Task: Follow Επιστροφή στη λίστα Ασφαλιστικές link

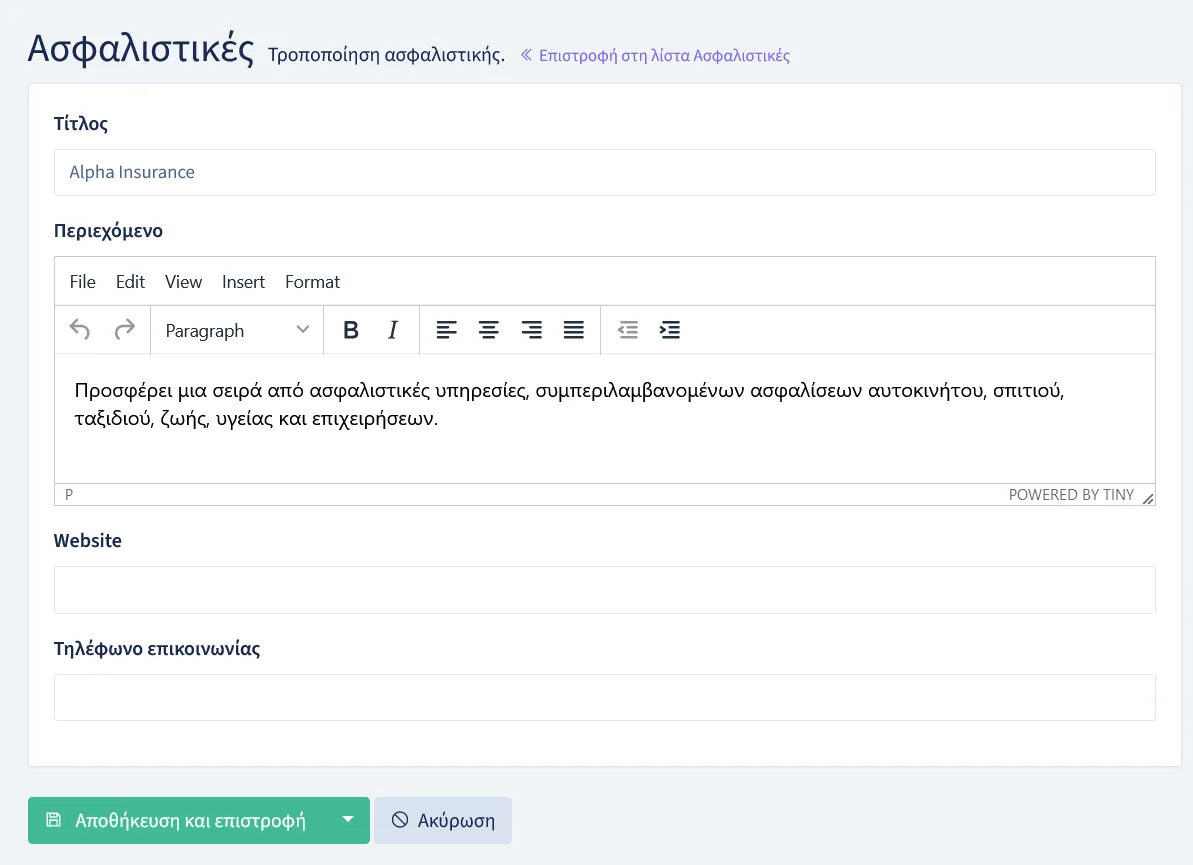Action: click(655, 56)
